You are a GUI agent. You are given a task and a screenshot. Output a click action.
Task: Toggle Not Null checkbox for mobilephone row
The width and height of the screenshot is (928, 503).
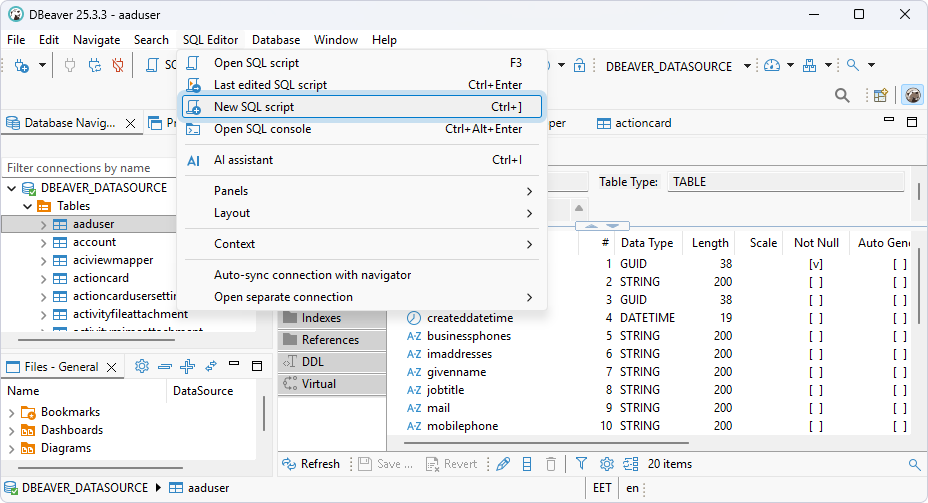point(816,426)
